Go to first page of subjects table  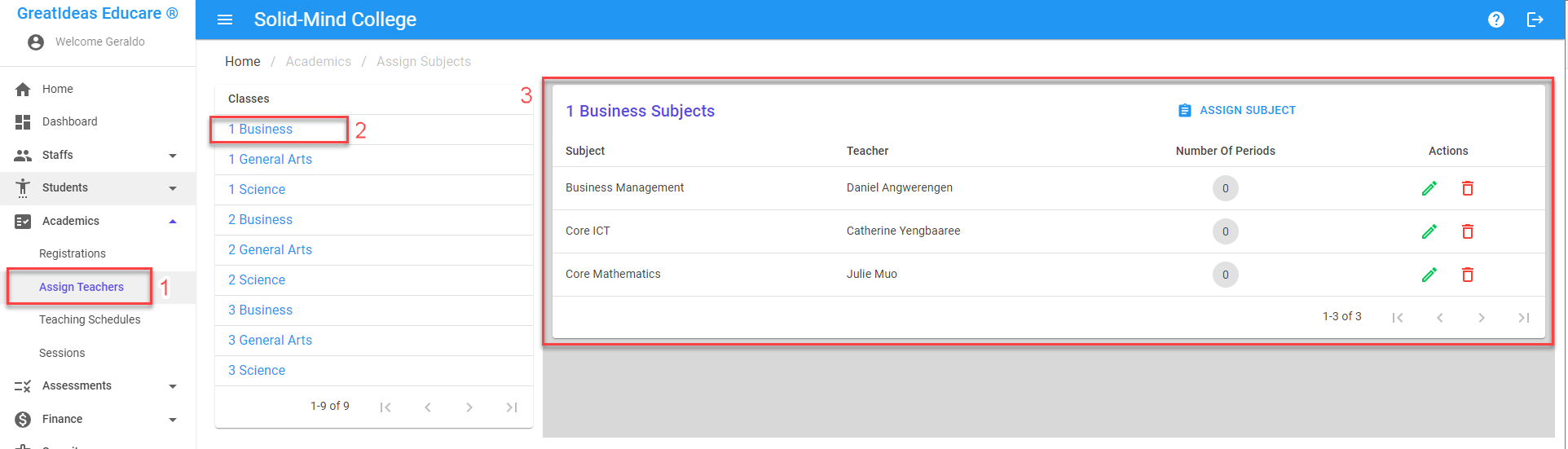pos(1398,318)
